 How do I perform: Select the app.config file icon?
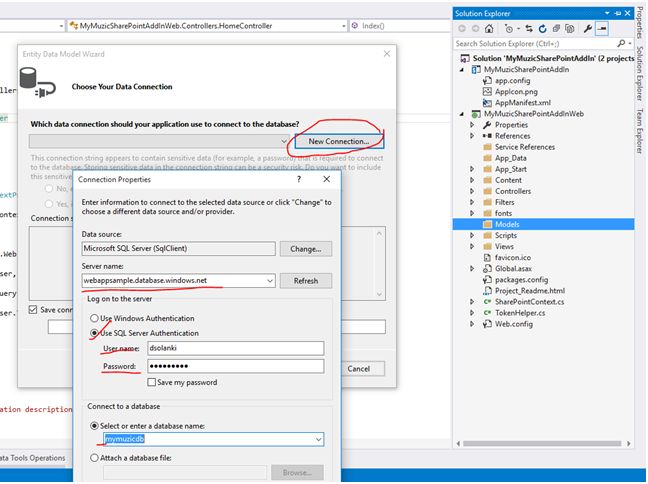(x=487, y=81)
